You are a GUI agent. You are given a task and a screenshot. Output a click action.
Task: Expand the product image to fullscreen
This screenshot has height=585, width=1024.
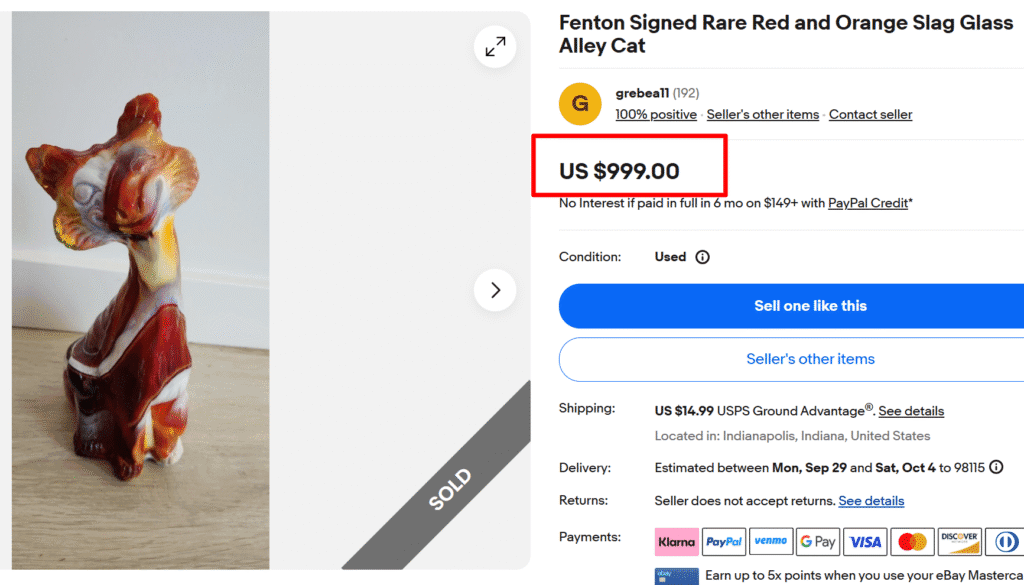pos(495,46)
